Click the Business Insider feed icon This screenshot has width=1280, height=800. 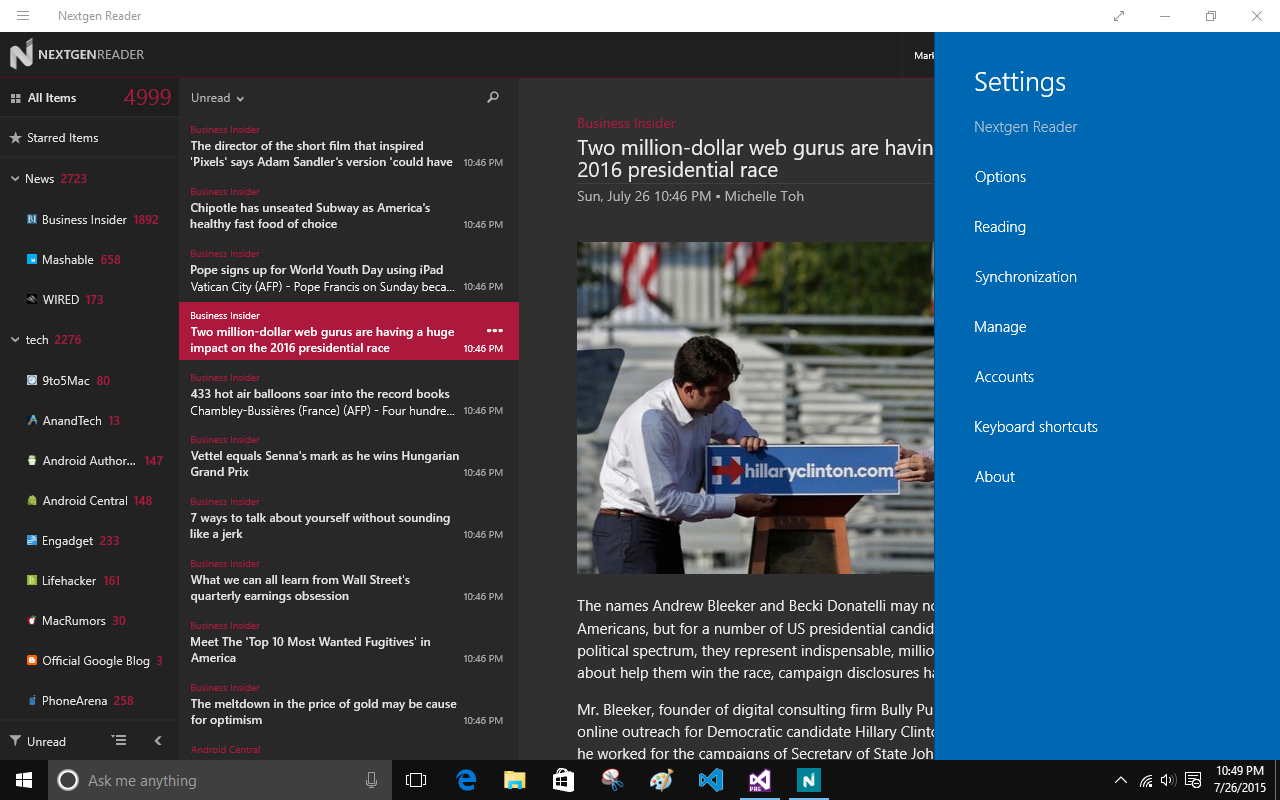pyautogui.click(x=33, y=220)
